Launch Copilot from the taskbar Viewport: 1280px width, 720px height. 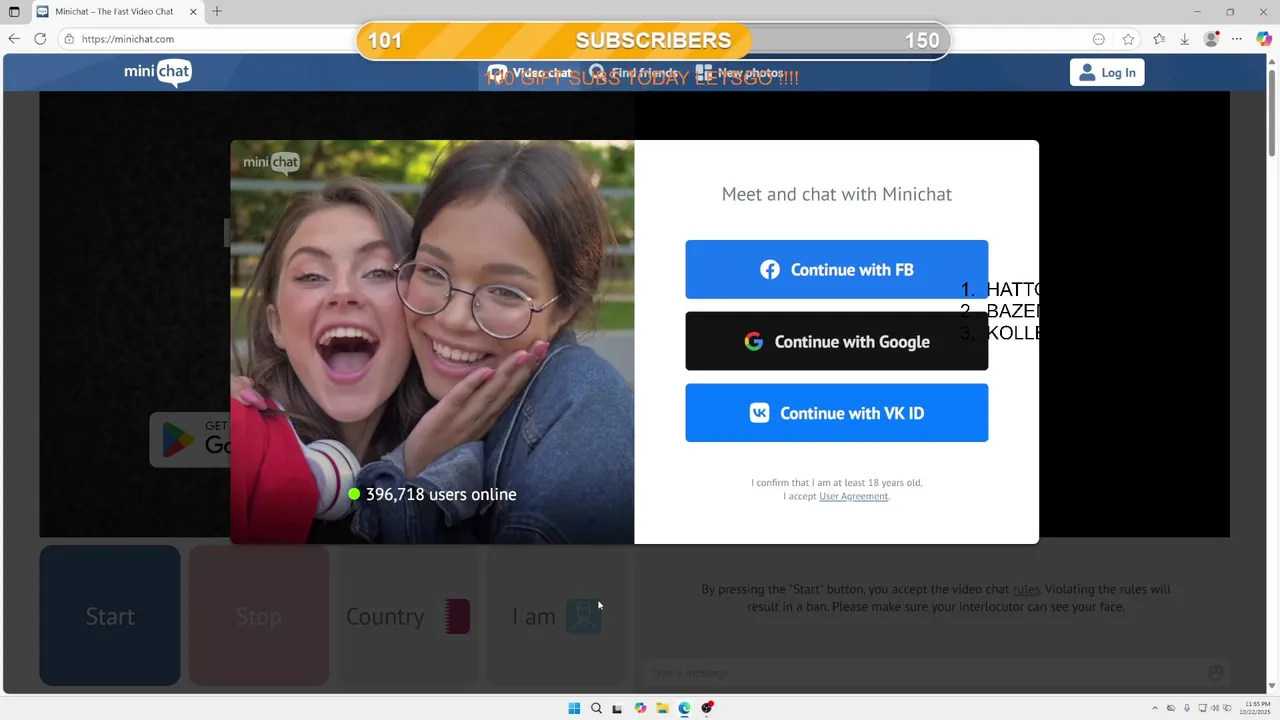(640, 708)
